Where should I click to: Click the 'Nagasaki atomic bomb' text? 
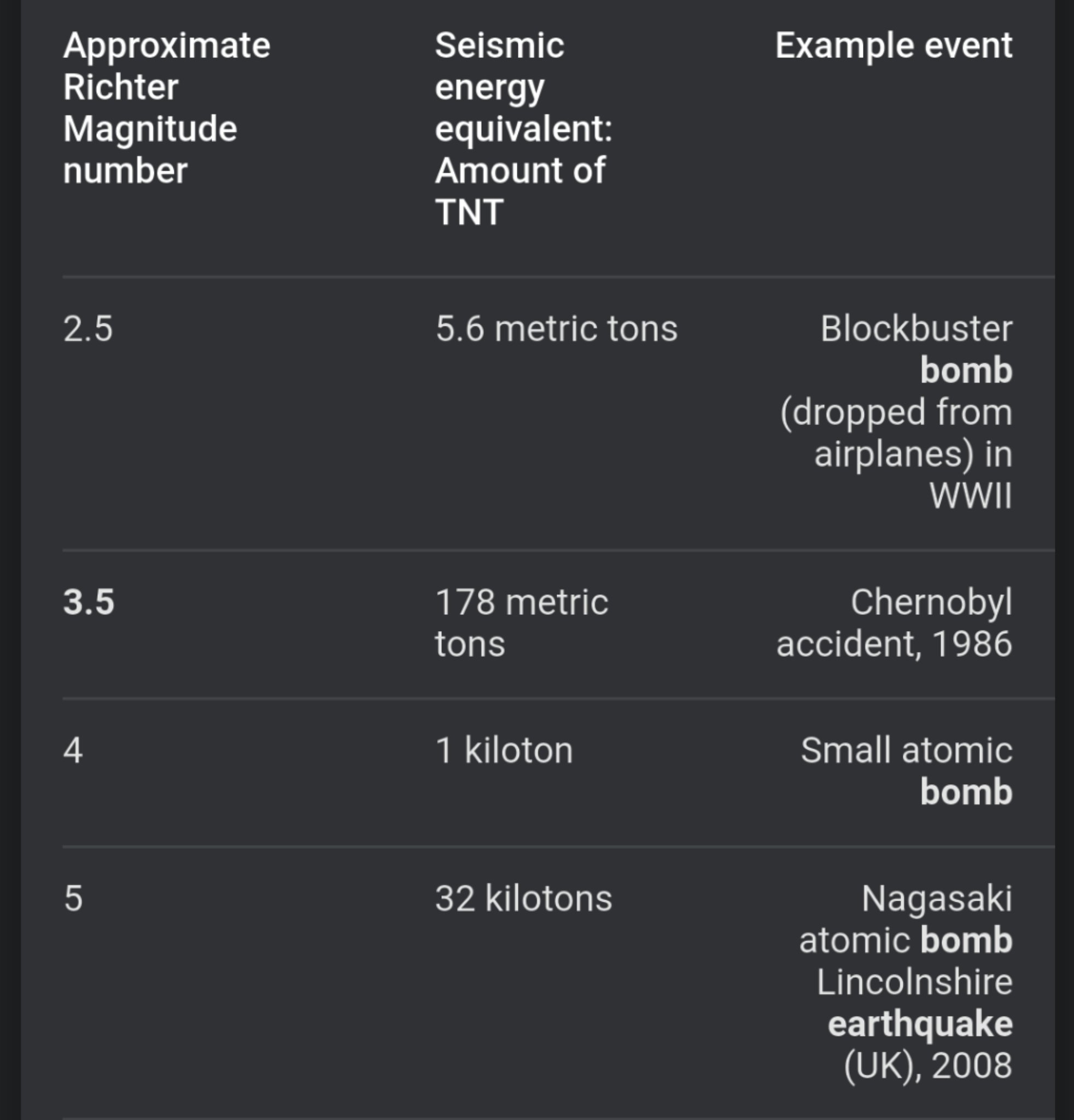pos(906,919)
